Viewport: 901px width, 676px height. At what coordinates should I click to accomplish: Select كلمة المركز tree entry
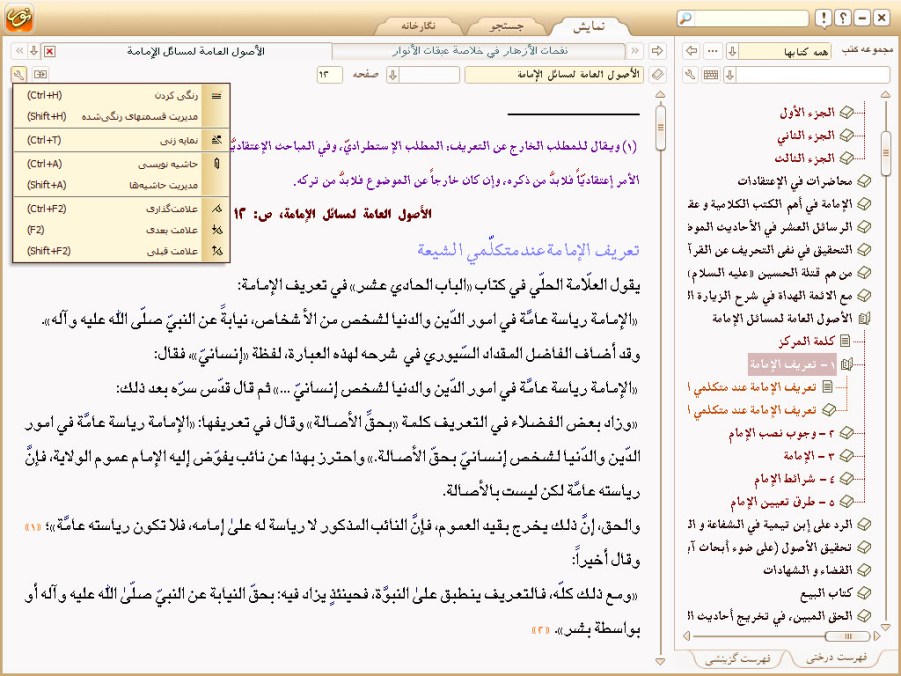(x=807, y=341)
